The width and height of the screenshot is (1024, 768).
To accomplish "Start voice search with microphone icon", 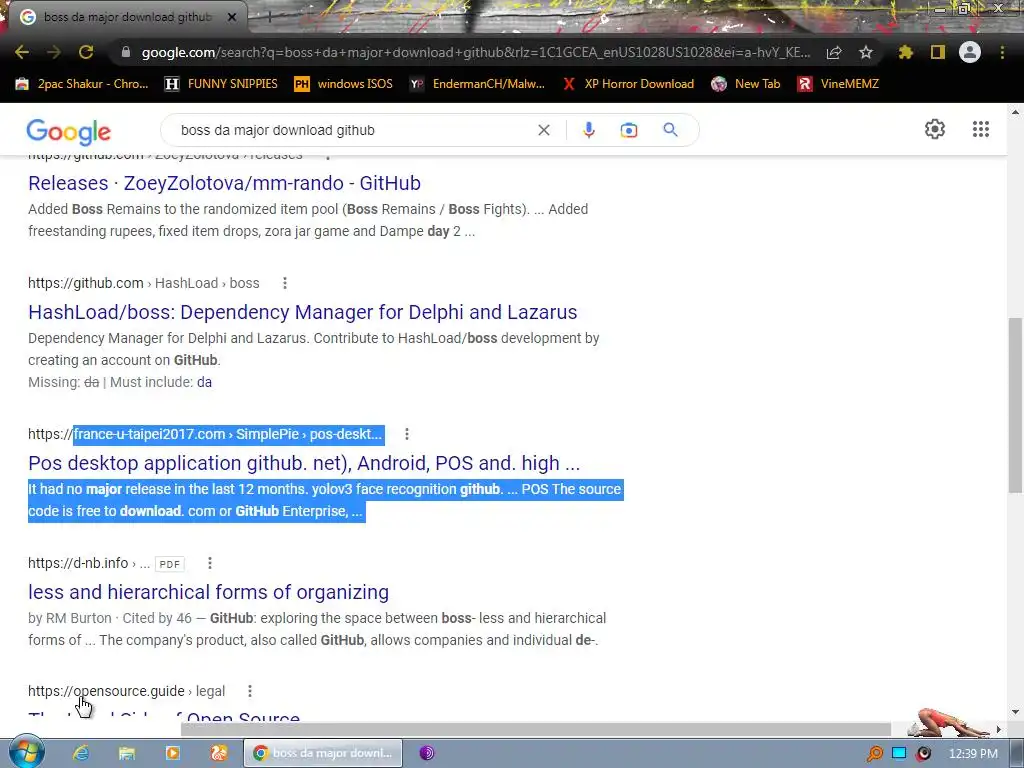I will [x=588, y=130].
